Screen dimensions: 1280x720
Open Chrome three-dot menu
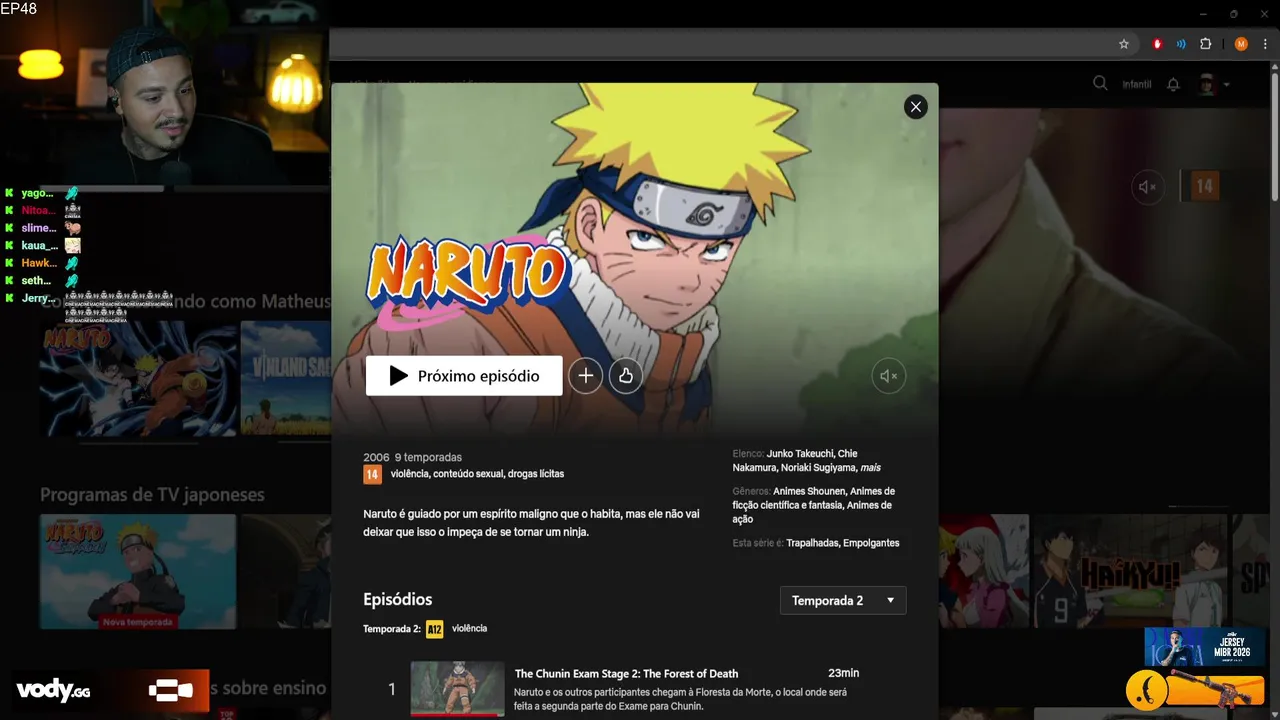pos(1265,44)
